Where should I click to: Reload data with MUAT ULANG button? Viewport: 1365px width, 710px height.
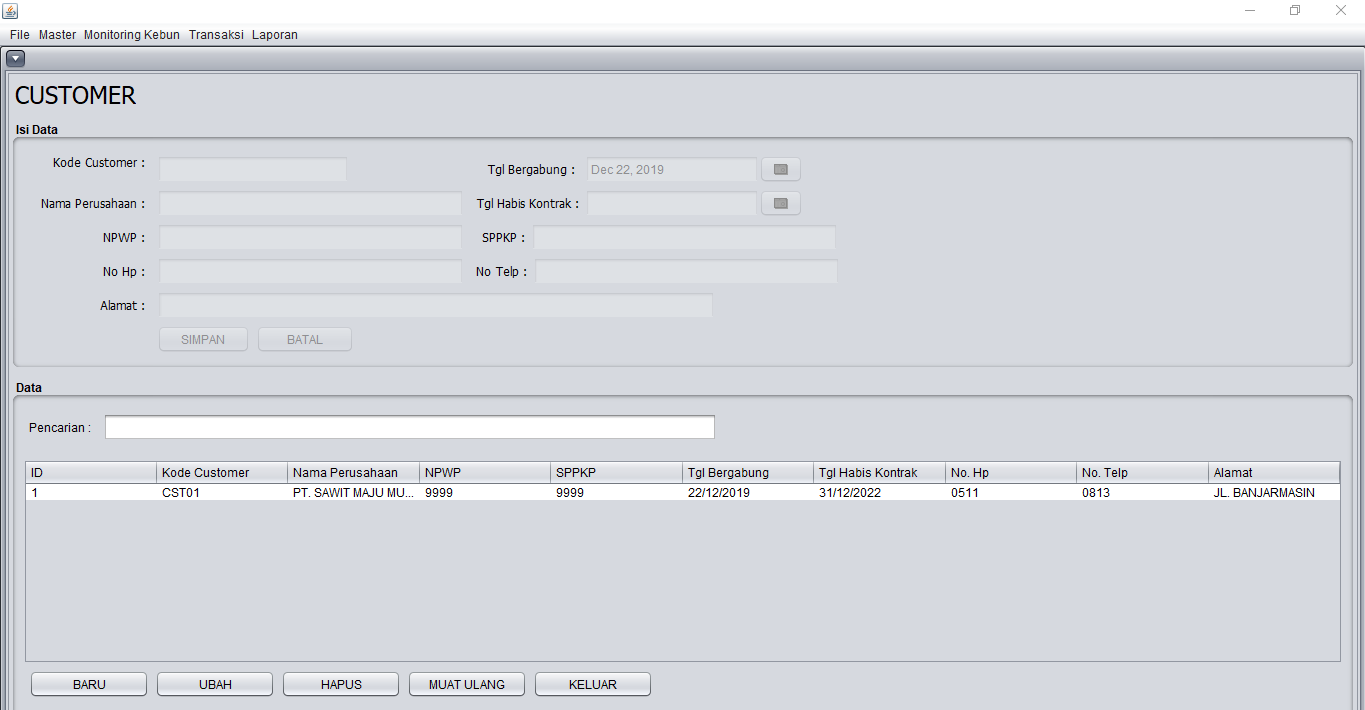[467, 685]
